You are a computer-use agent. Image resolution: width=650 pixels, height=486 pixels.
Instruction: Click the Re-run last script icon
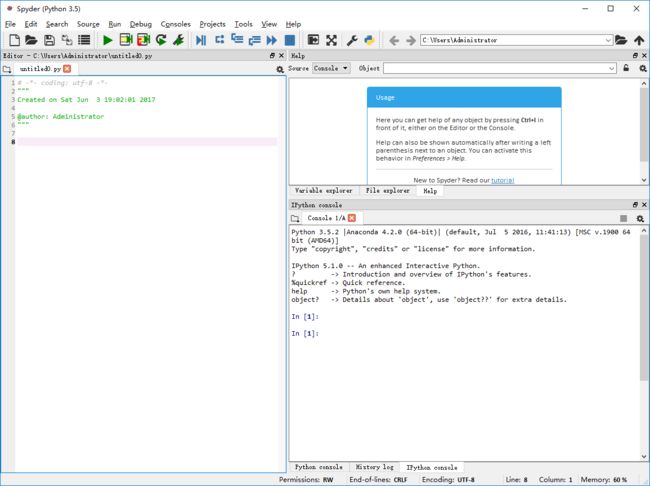161,40
